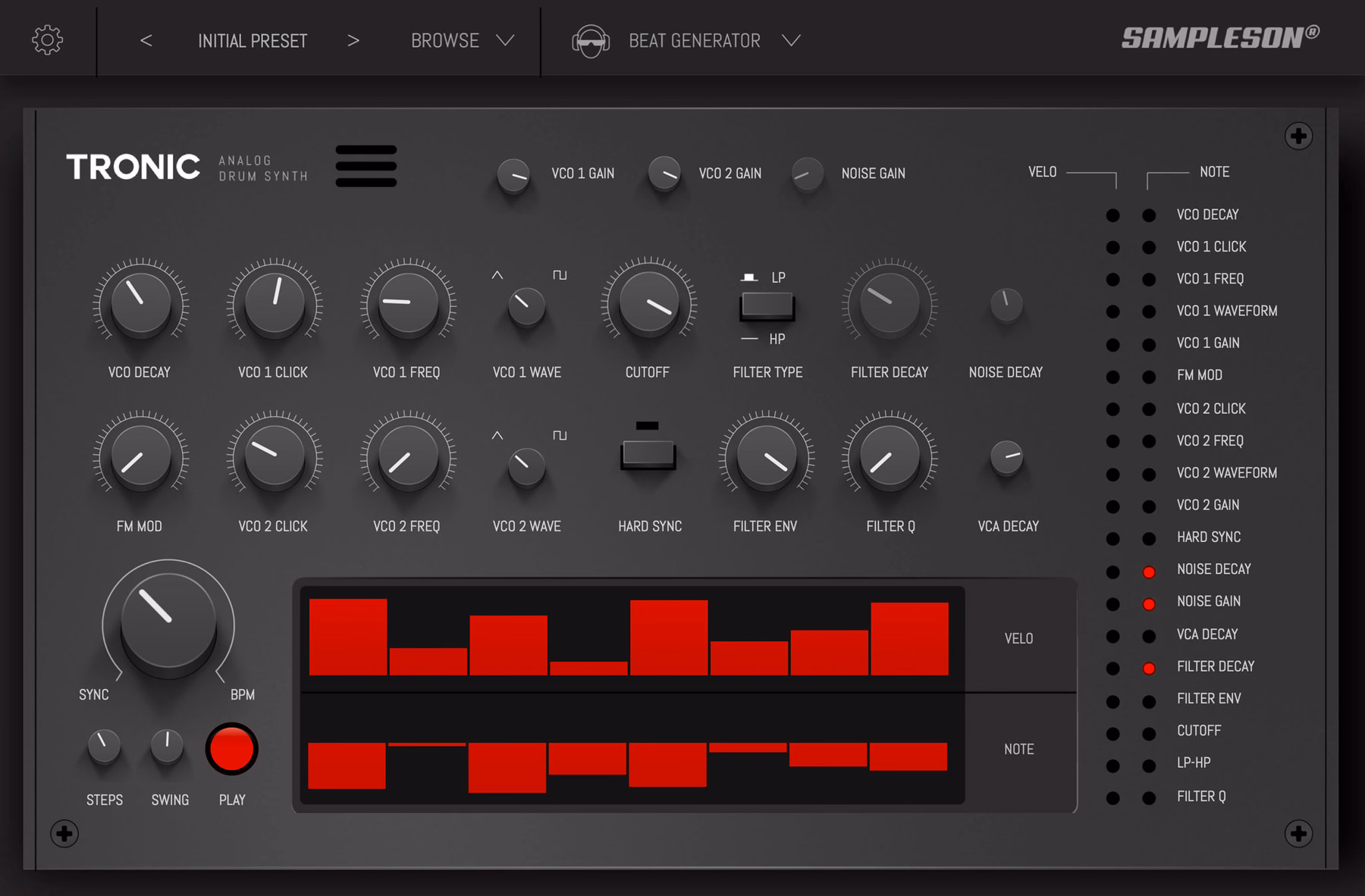This screenshot has width=1365, height=896.
Task: Click the Swing knob
Action: (167, 745)
